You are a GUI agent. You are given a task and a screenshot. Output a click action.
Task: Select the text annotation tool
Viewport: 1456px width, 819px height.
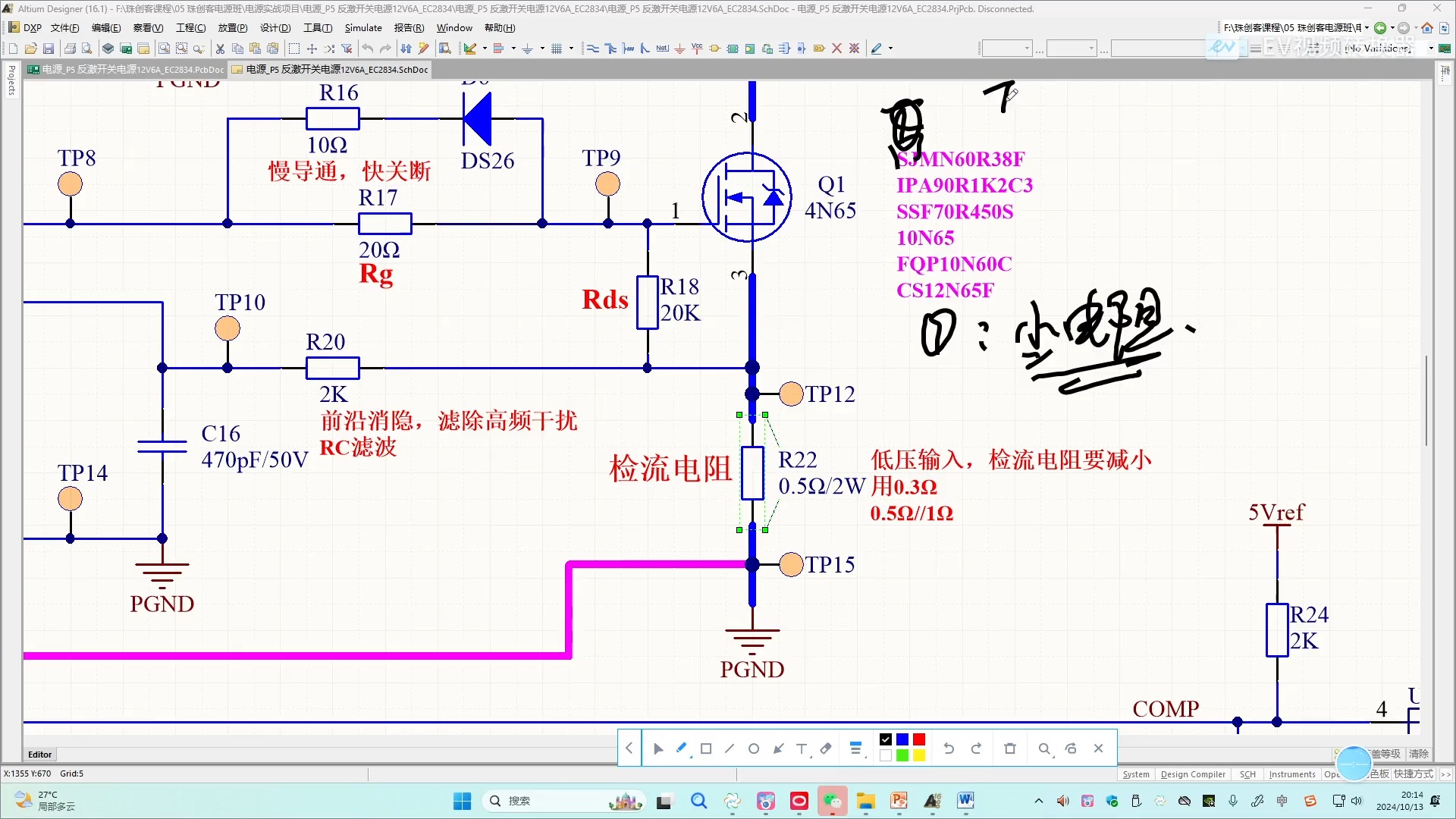click(801, 748)
